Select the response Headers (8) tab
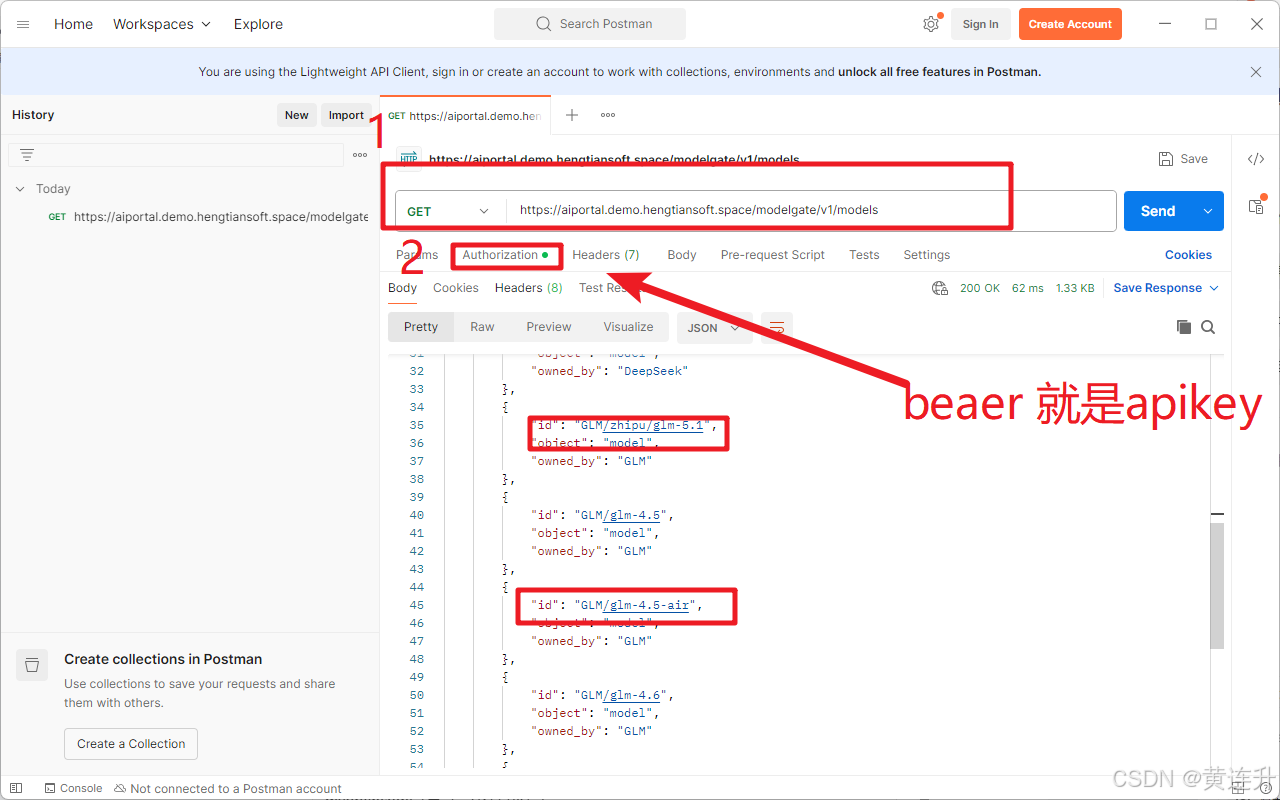The width and height of the screenshot is (1280, 800). [x=529, y=288]
